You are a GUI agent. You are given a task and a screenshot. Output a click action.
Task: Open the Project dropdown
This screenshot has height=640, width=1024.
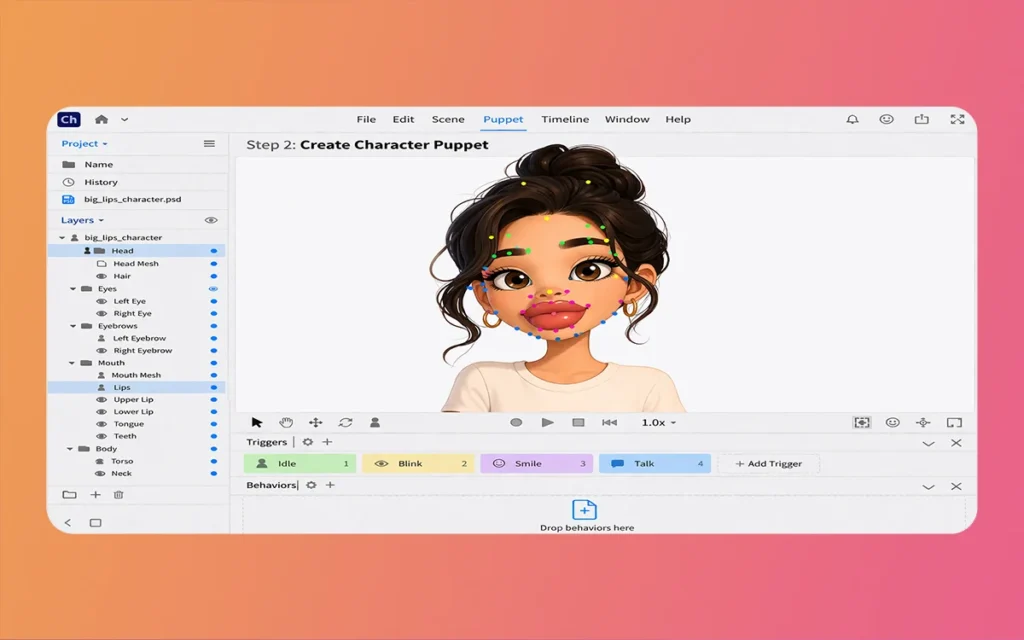coord(85,144)
